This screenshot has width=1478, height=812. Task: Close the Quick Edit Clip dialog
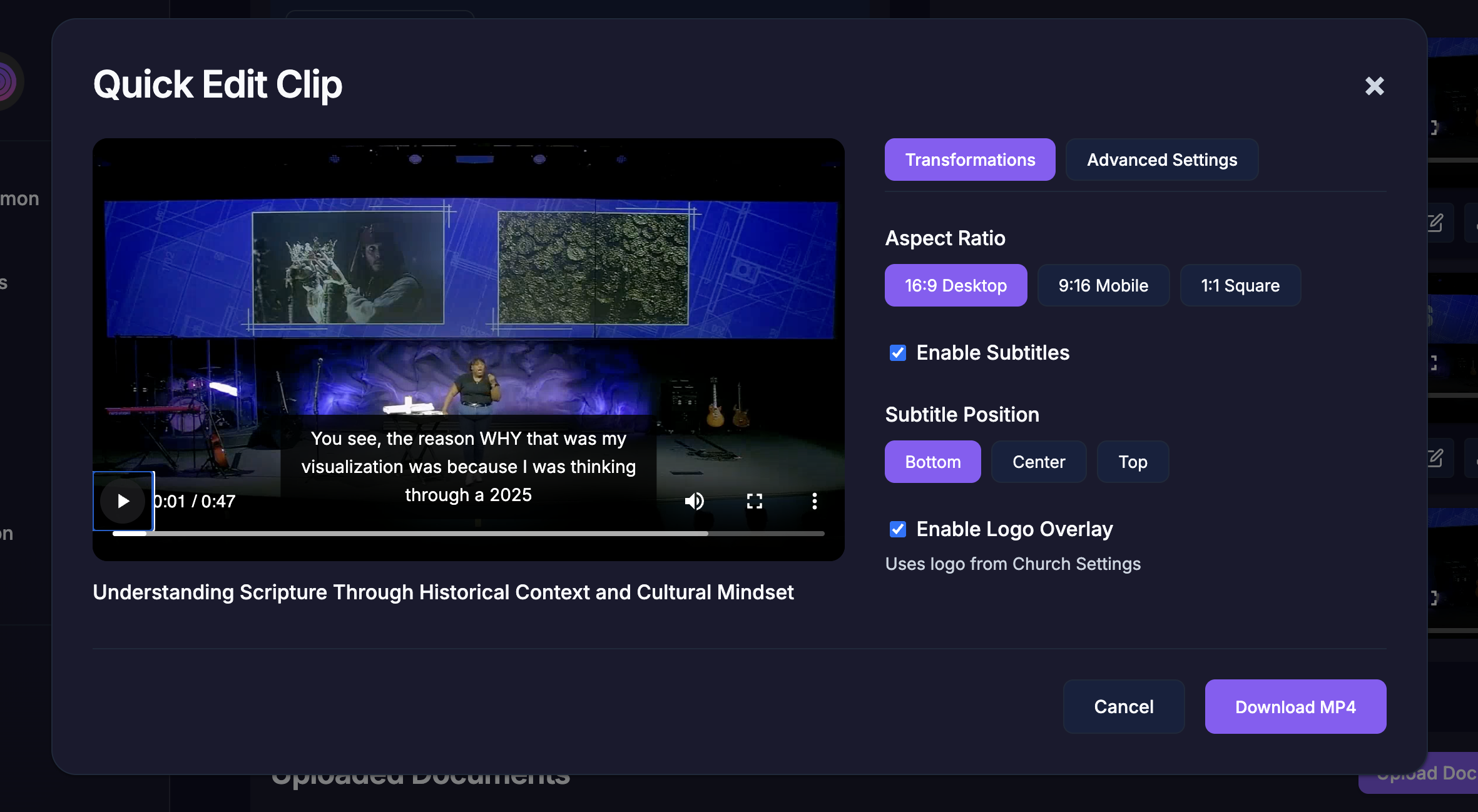(x=1374, y=86)
